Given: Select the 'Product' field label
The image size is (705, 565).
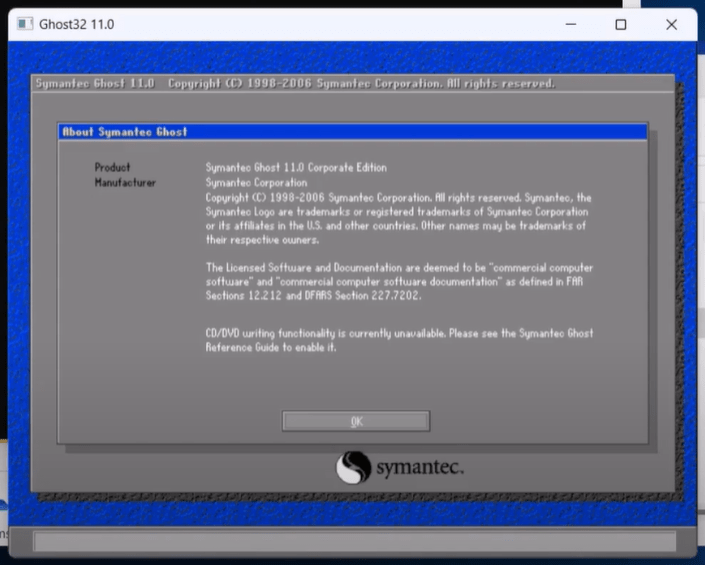Looking at the screenshot, I should point(112,168).
